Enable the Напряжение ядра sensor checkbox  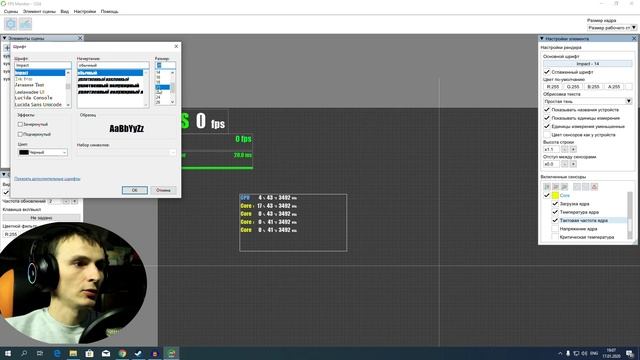pyautogui.click(x=555, y=229)
